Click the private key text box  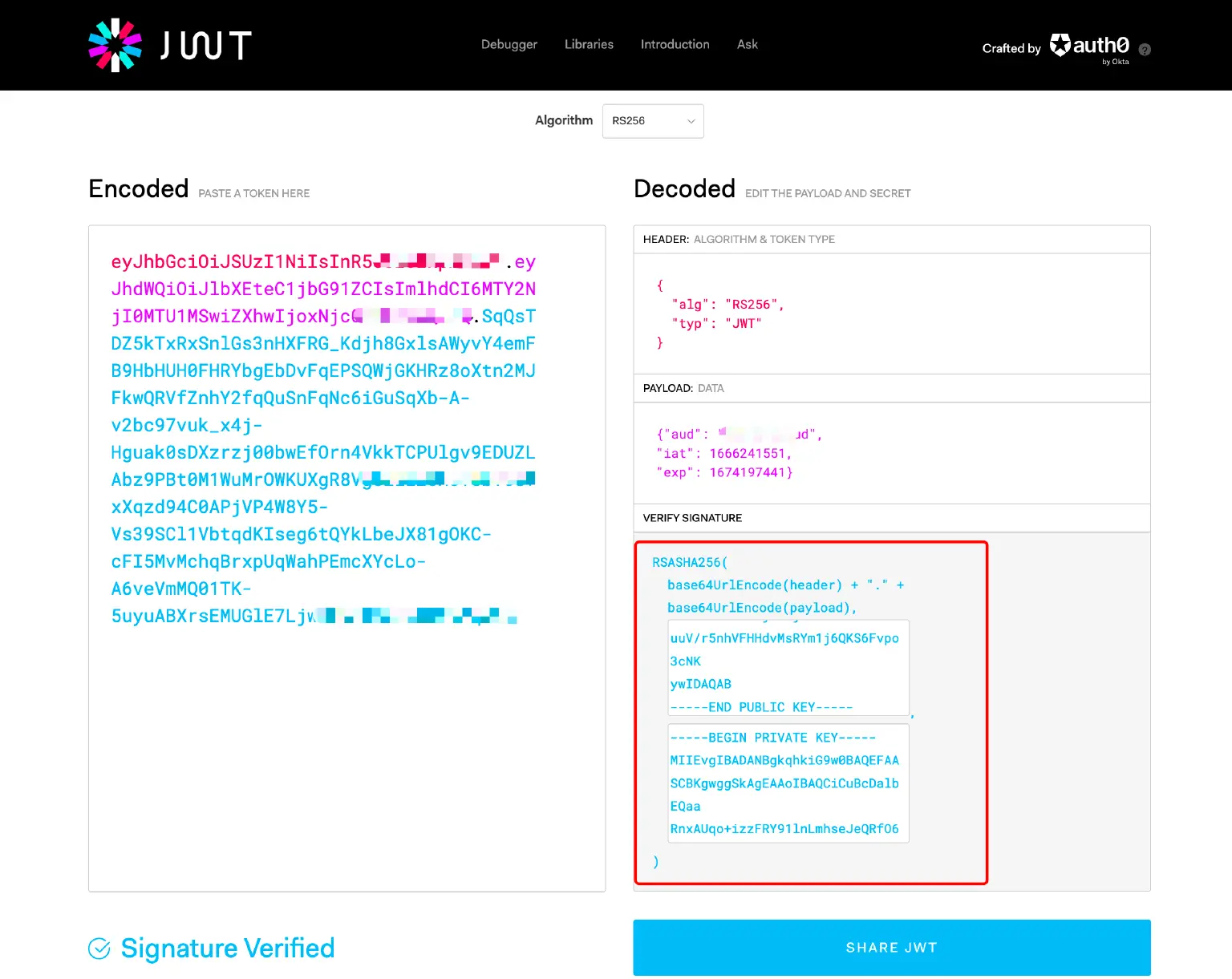click(788, 783)
